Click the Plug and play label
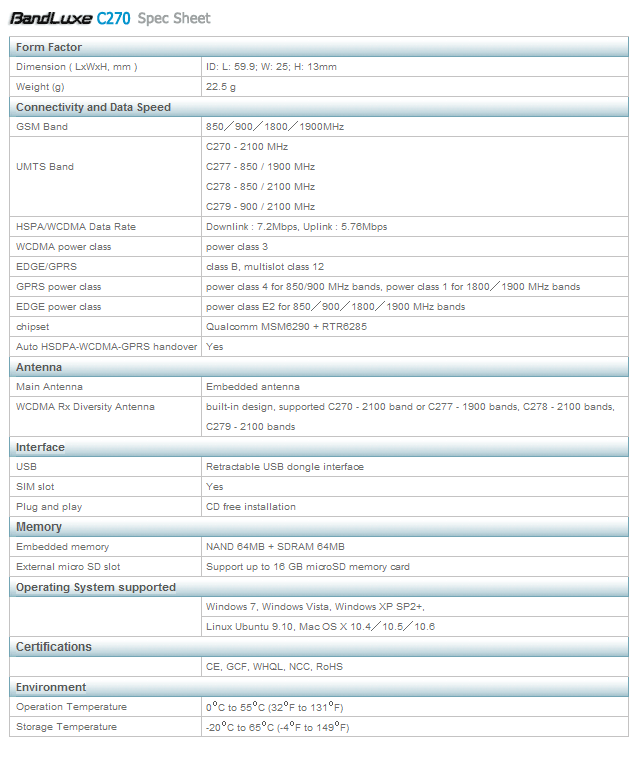Image resolution: width=634 pixels, height=760 pixels. pyautogui.click(x=49, y=507)
